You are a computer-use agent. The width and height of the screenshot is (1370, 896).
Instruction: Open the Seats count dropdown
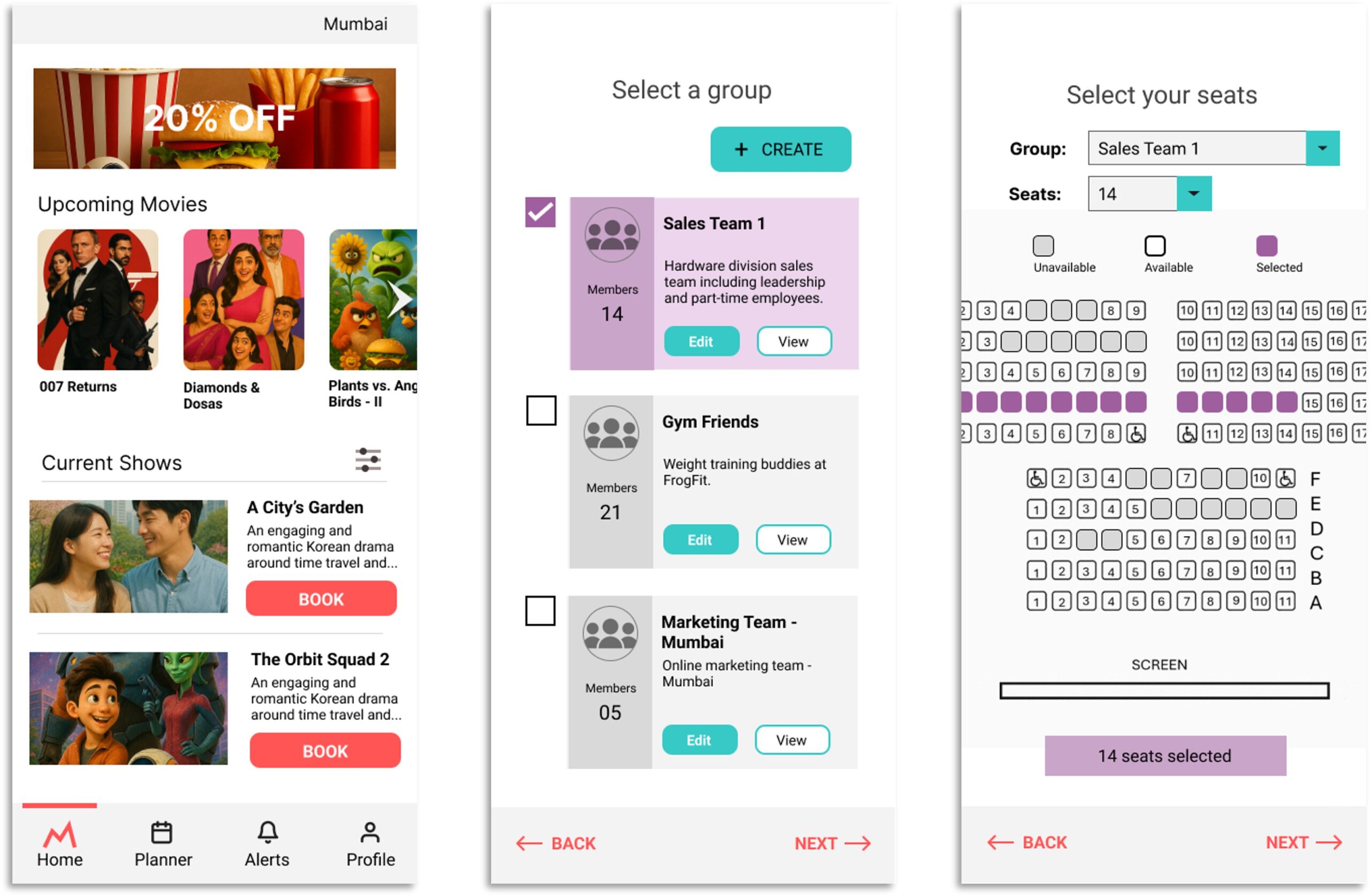(1194, 194)
